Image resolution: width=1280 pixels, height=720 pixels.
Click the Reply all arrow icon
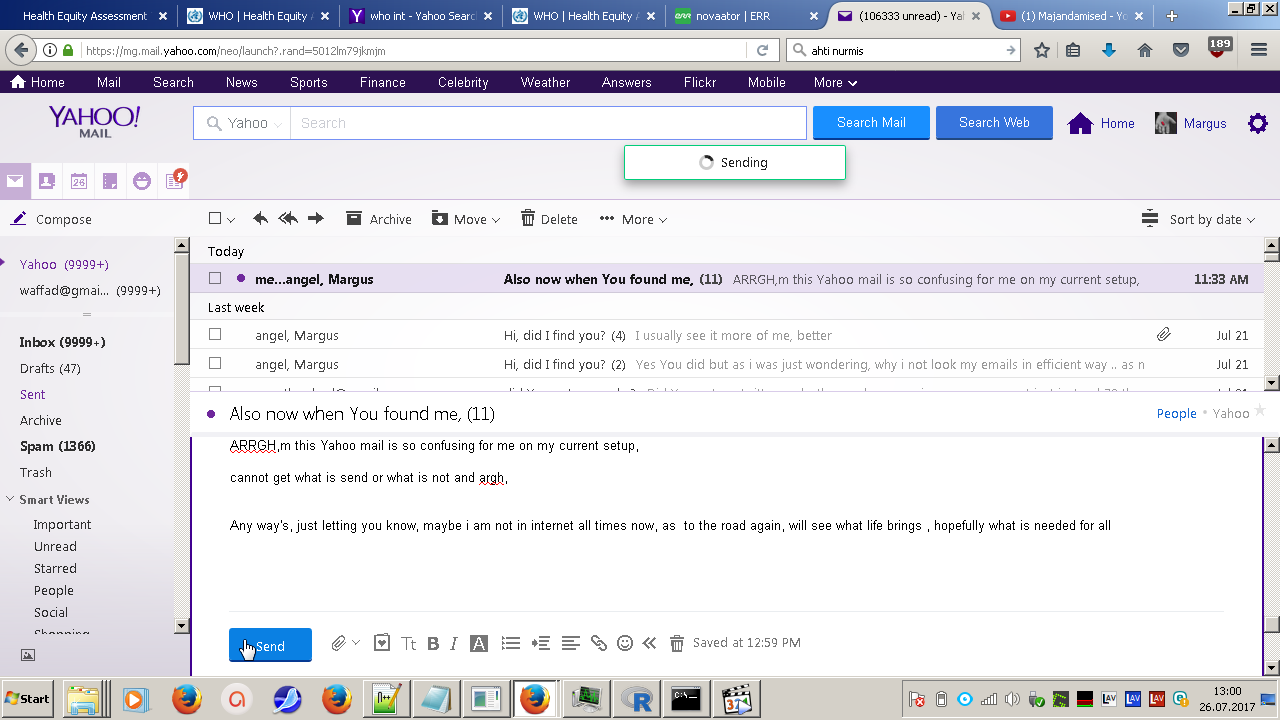pos(288,219)
